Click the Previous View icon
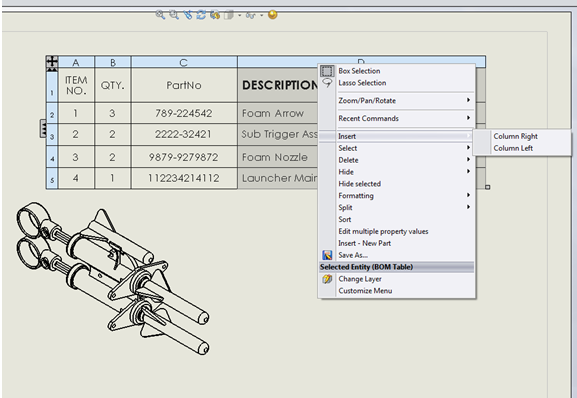Image resolution: width=577 pixels, height=398 pixels. tap(188, 15)
